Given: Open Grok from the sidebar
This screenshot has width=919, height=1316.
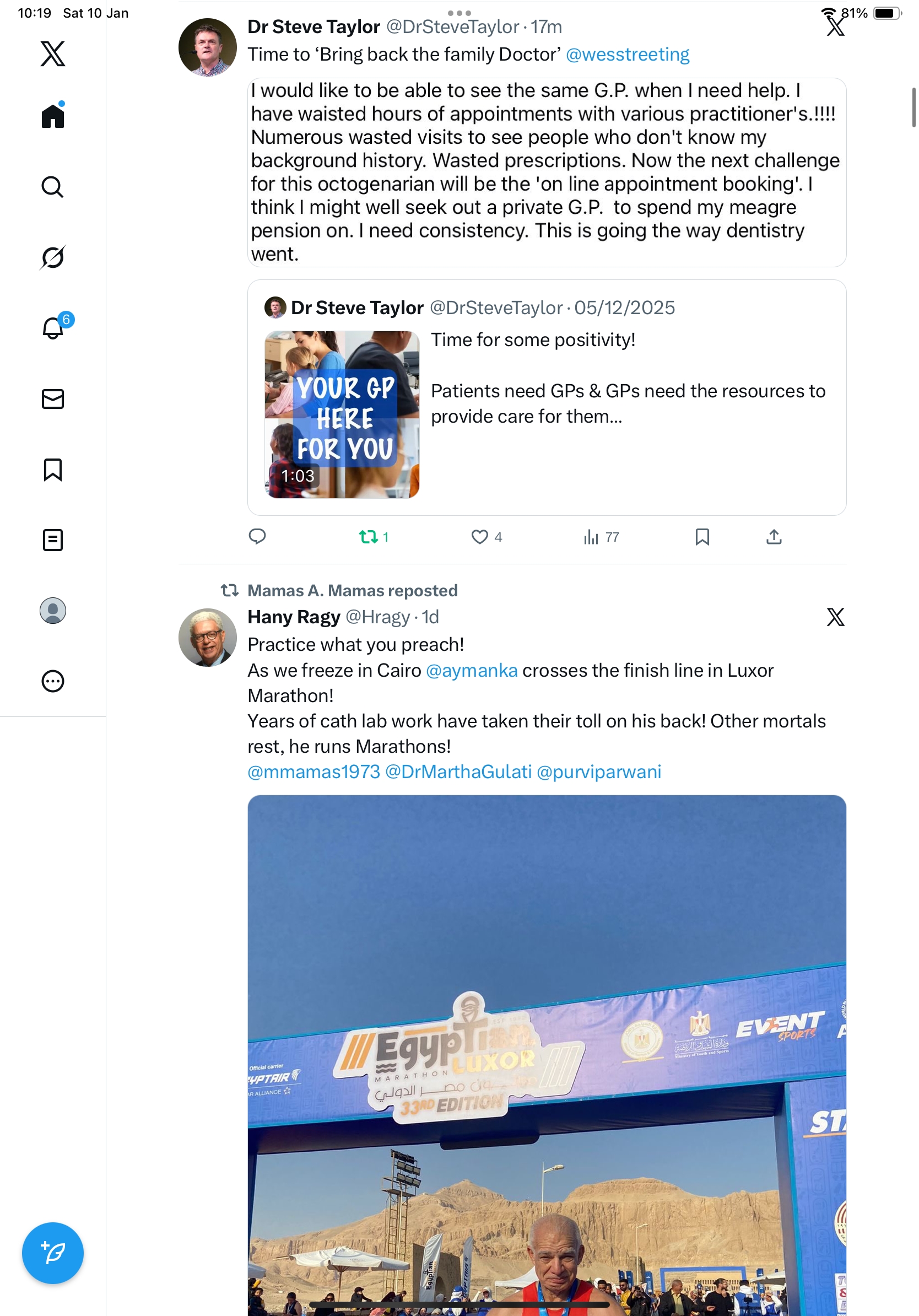Looking at the screenshot, I should pyautogui.click(x=53, y=257).
